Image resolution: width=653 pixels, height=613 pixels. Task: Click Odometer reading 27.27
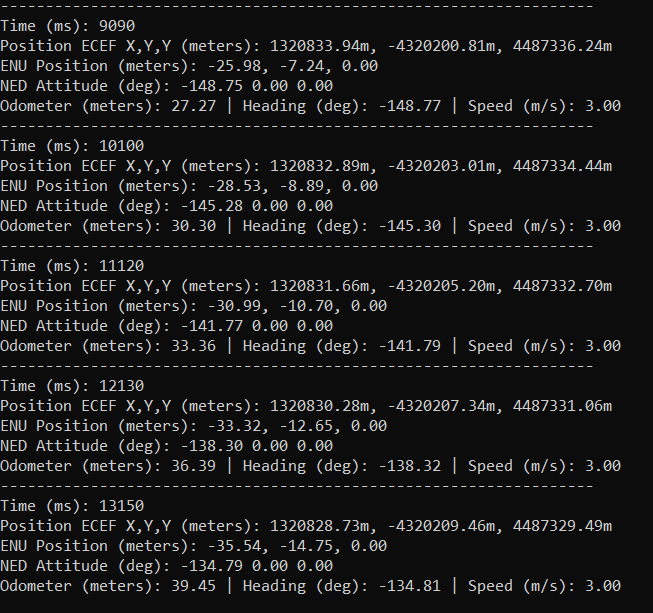tap(194, 106)
